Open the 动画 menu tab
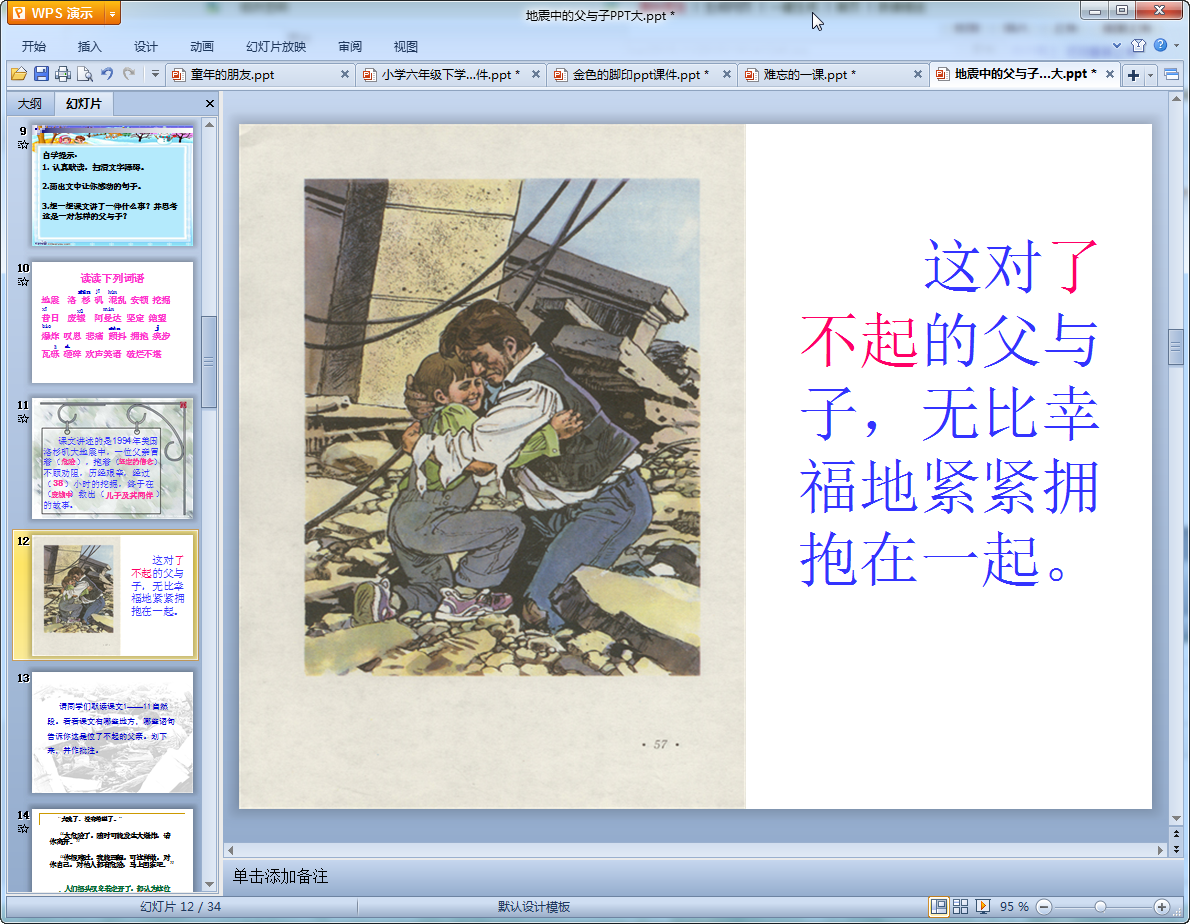This screenshot has height=924, width=1190. click(x=202, y=46)
